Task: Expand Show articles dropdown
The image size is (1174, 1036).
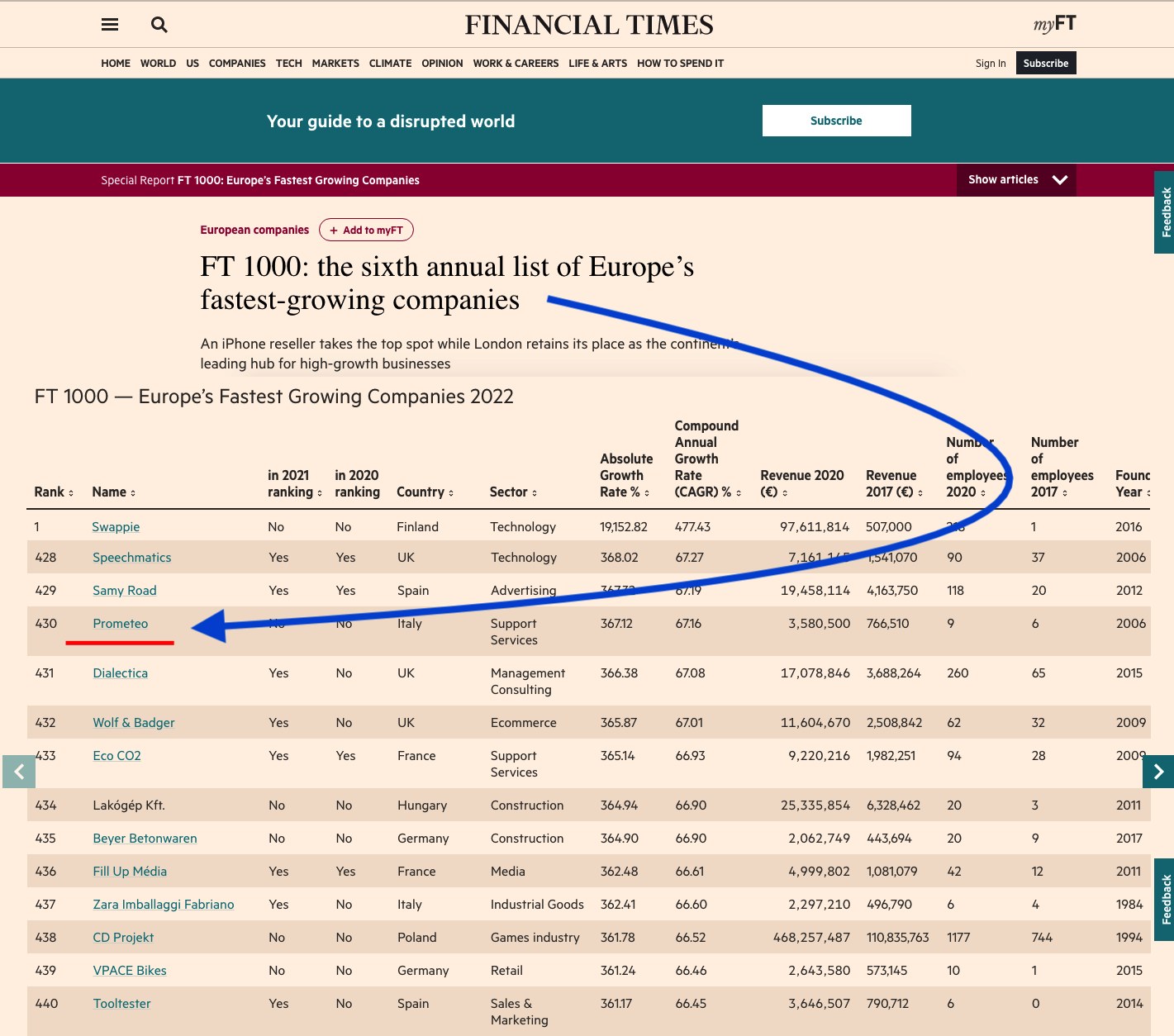Action: coord(1016,179)
